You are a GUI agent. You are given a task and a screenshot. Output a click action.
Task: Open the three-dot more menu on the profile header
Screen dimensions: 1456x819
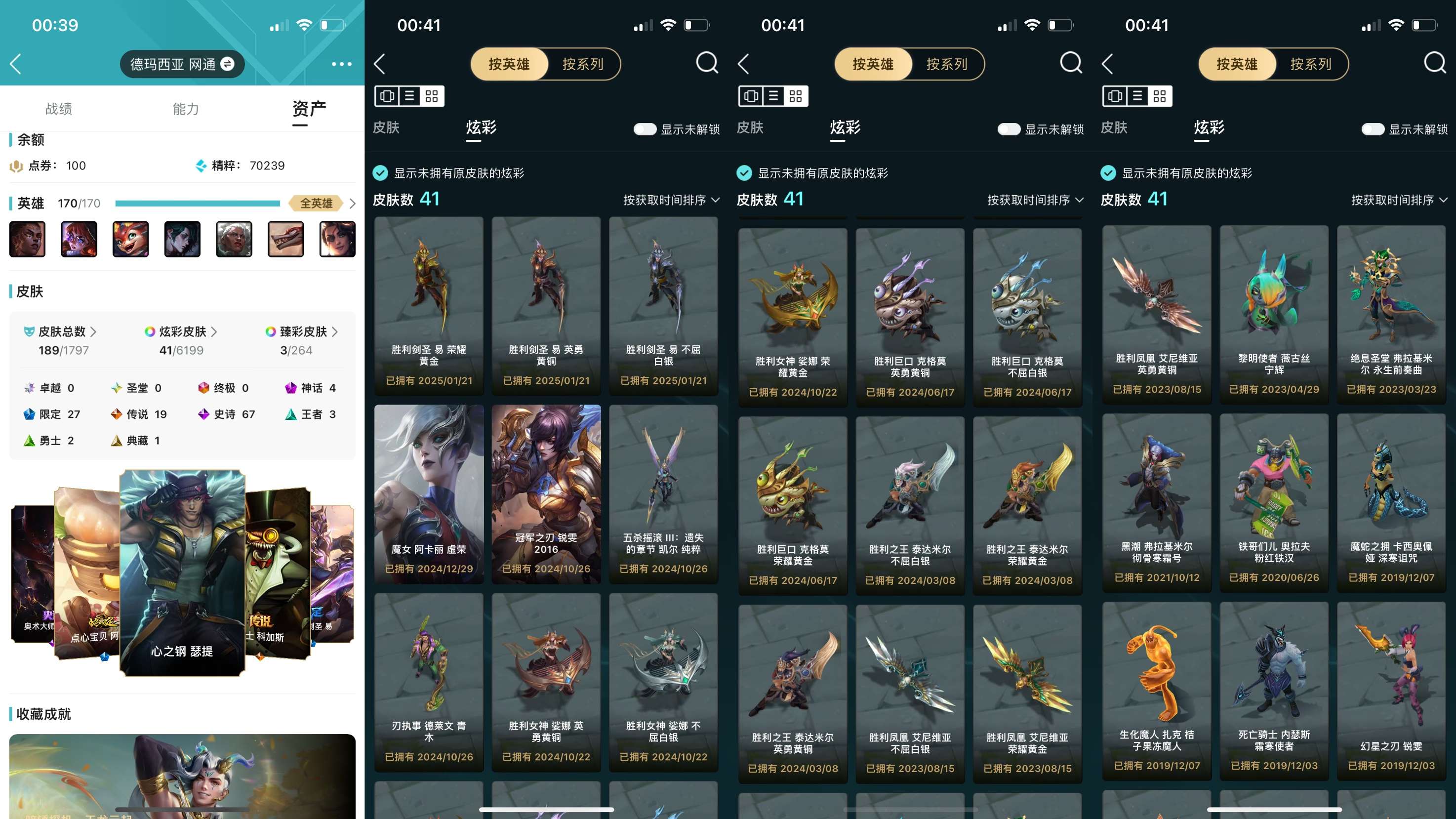point(341,64)
